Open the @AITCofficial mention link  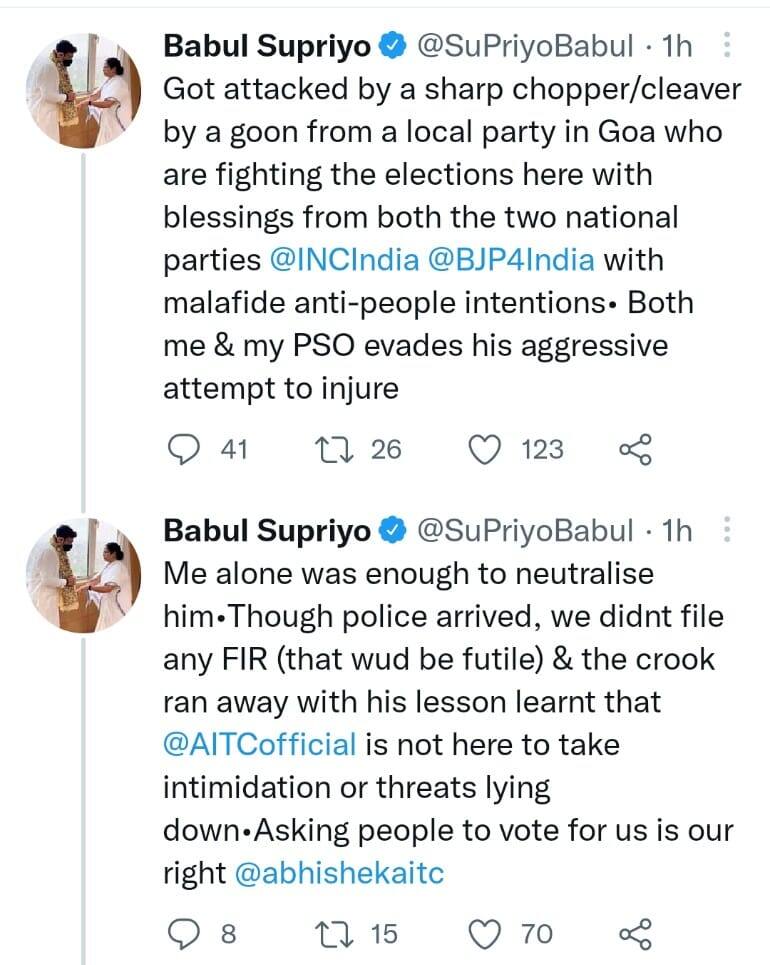click(259, 744)
